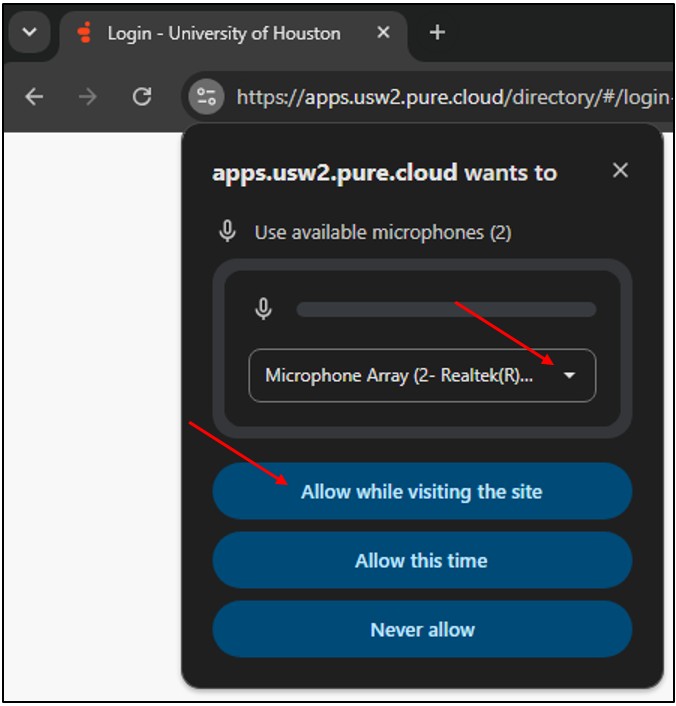Click the 'apps.usw2.pure.cloud wants to' heading

(384, 173)
